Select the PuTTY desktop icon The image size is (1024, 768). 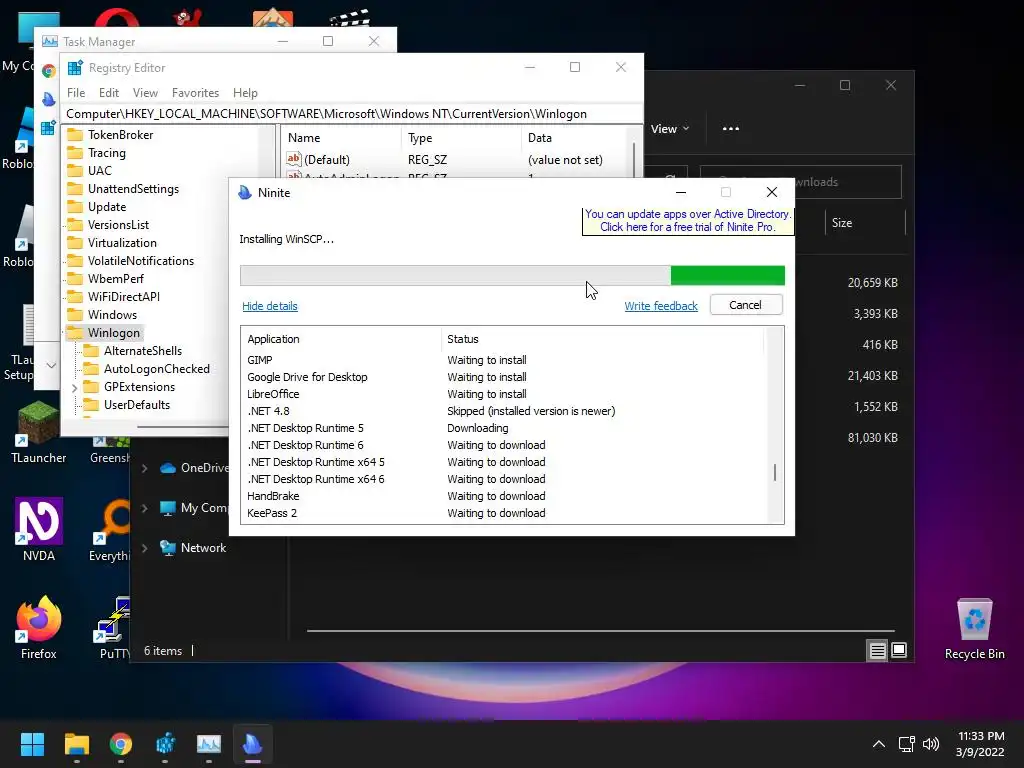112,628
